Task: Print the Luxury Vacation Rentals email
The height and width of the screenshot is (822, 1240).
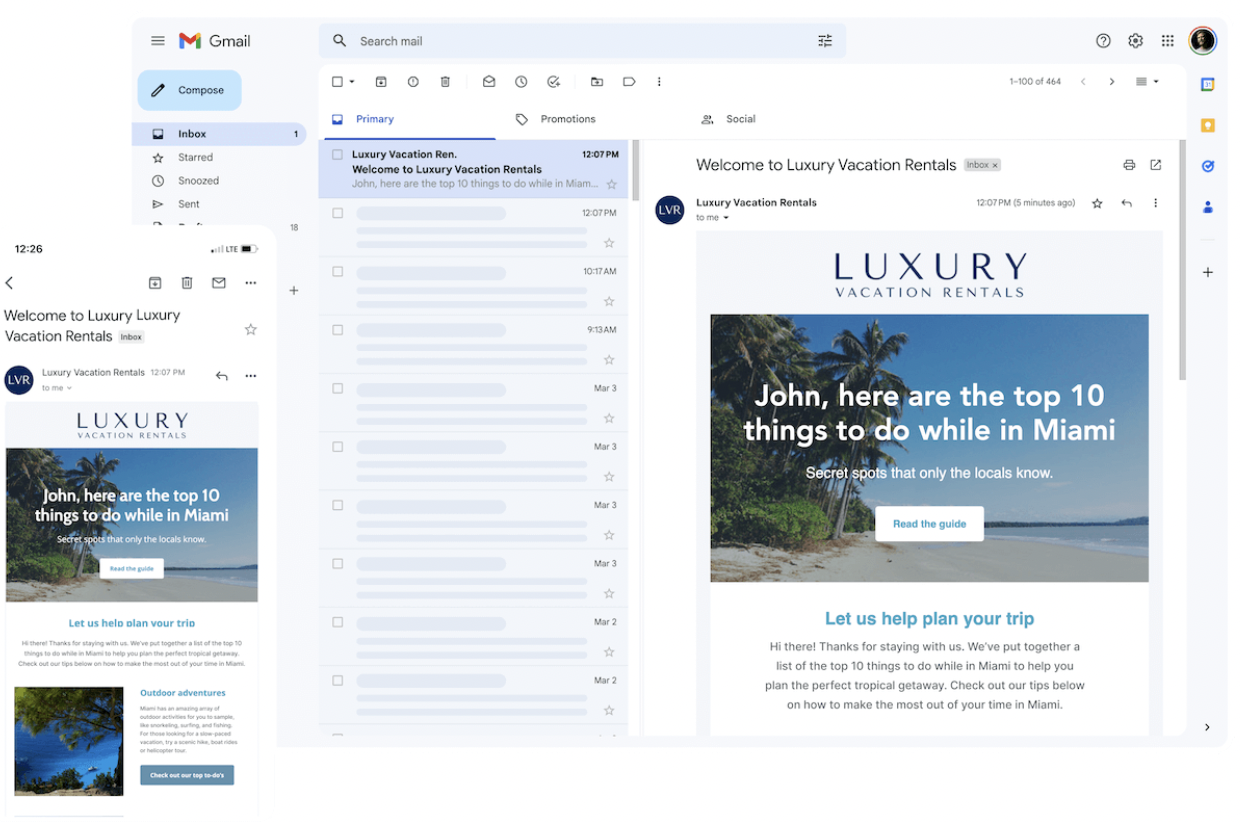Action: pyautogui.click(x=1129, y=165)
